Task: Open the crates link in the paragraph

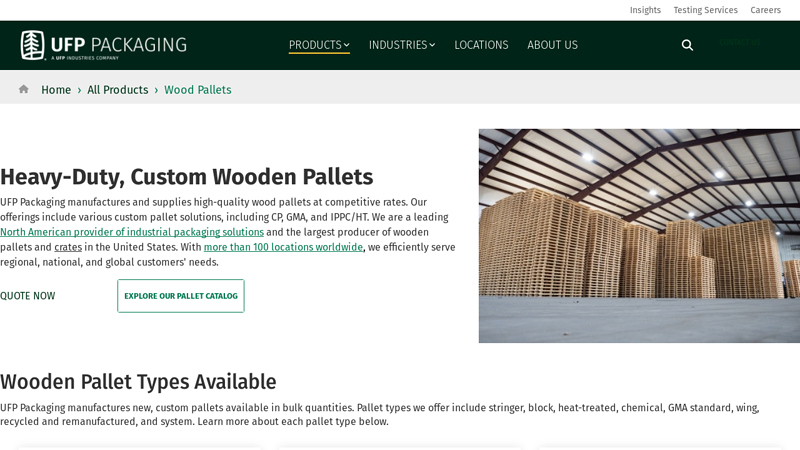Action: click(x=68, y=247)
